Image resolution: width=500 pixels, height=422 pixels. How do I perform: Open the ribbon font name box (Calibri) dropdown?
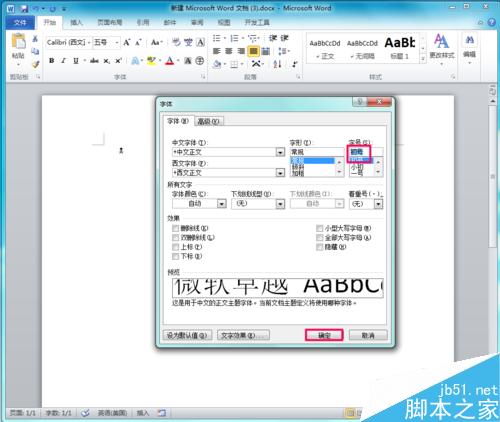[89, 42]
